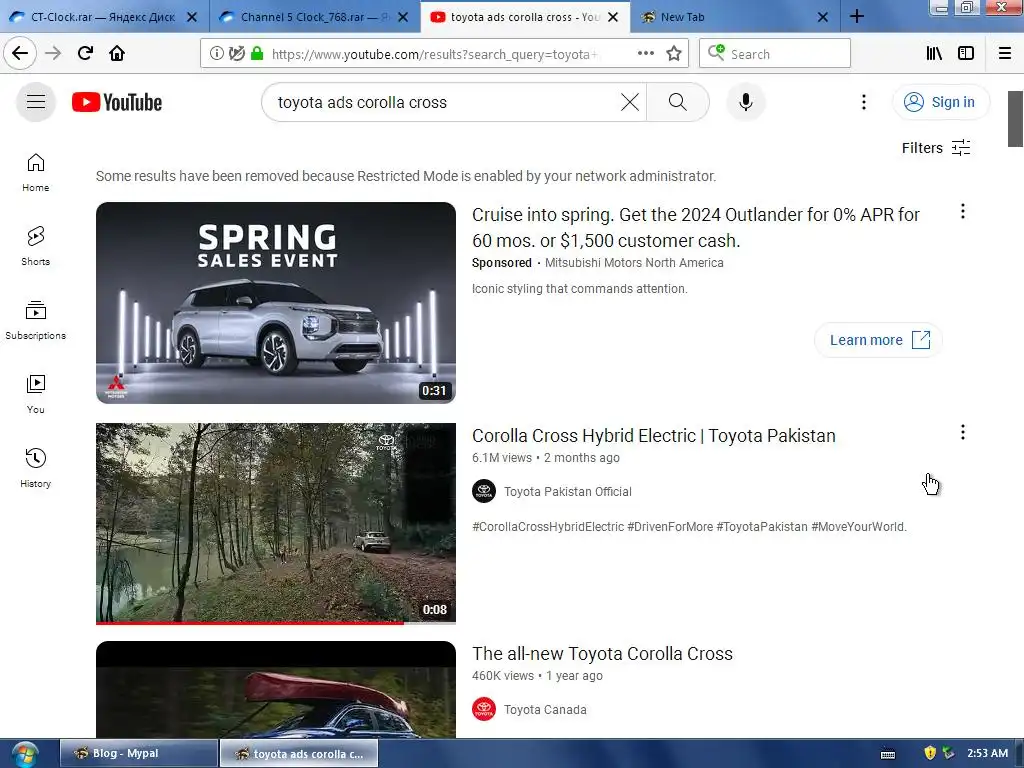Screen dimensions: 1024x768
Task: Open Corolla Cross Hybrid Electric video title
Action: tap(654, 436)
